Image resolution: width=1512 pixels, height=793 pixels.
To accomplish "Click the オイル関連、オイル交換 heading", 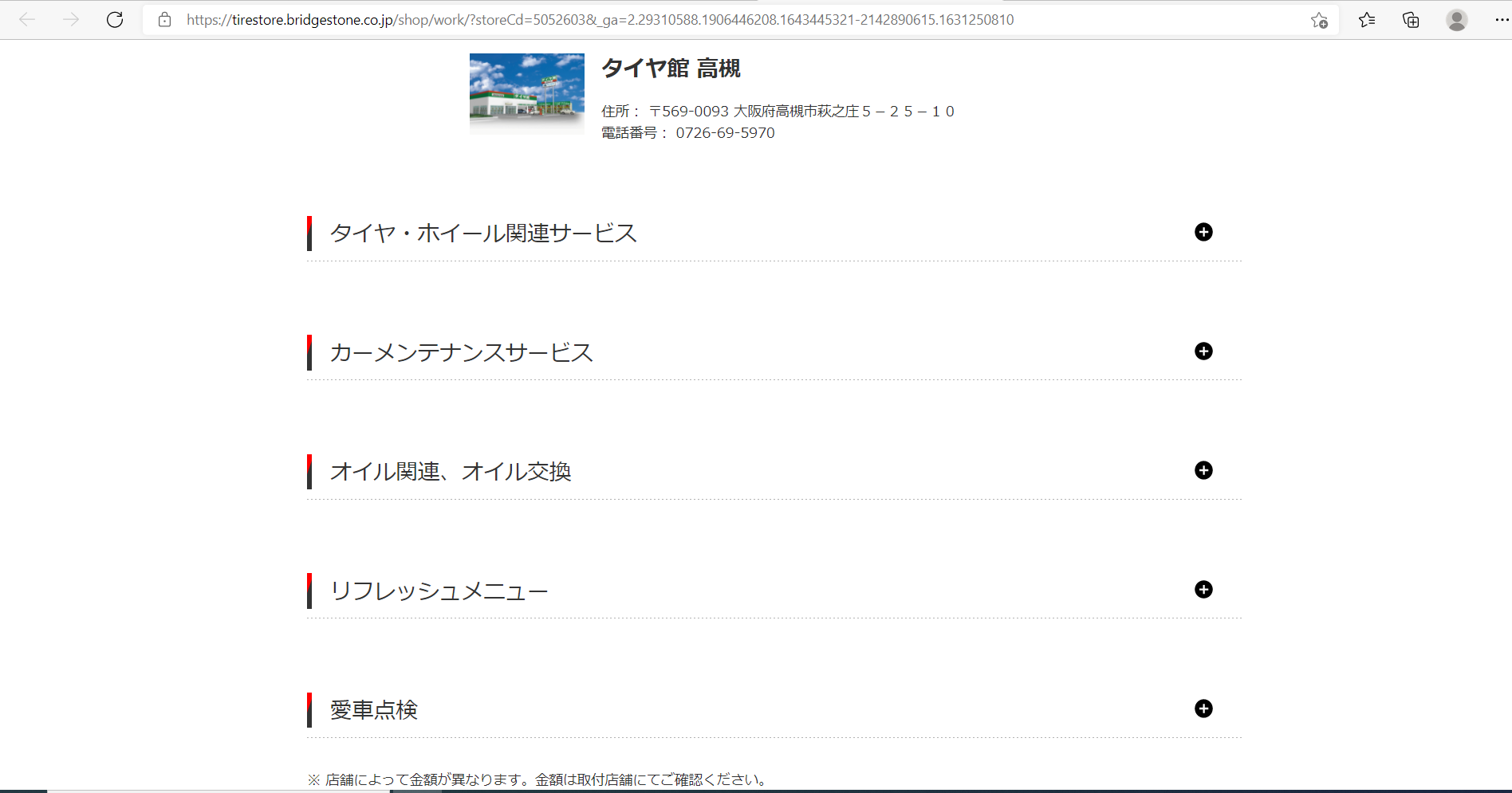I will [x=451, y=472].
